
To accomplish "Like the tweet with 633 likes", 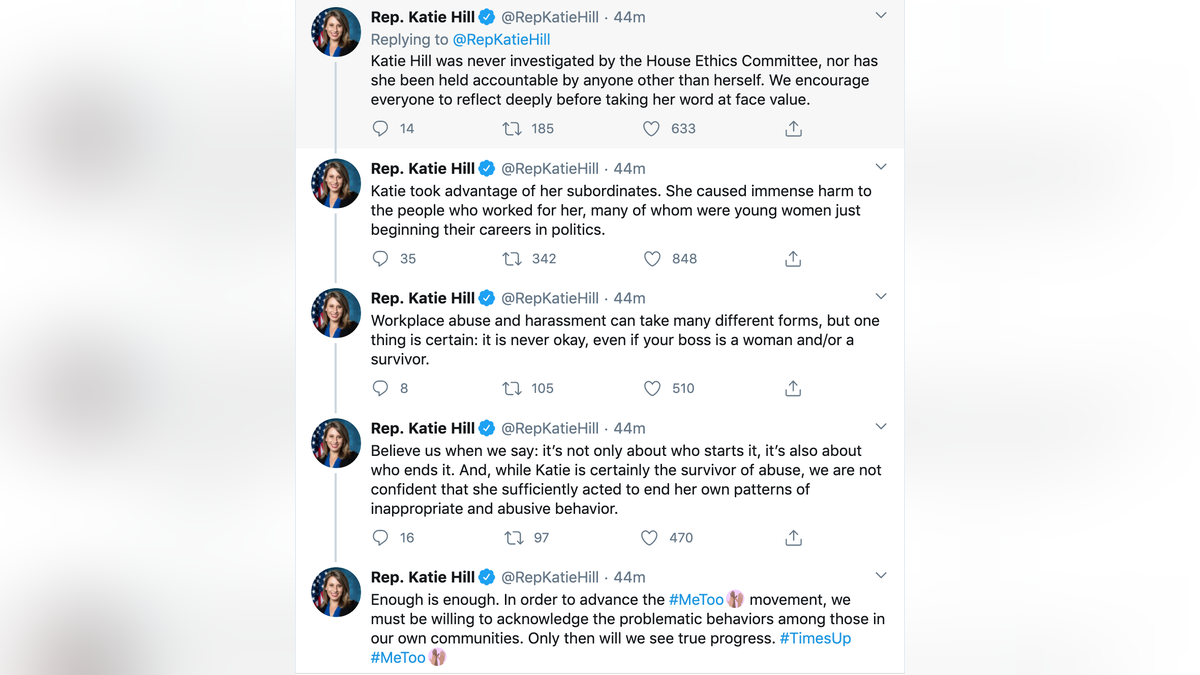I will point(651,129).
